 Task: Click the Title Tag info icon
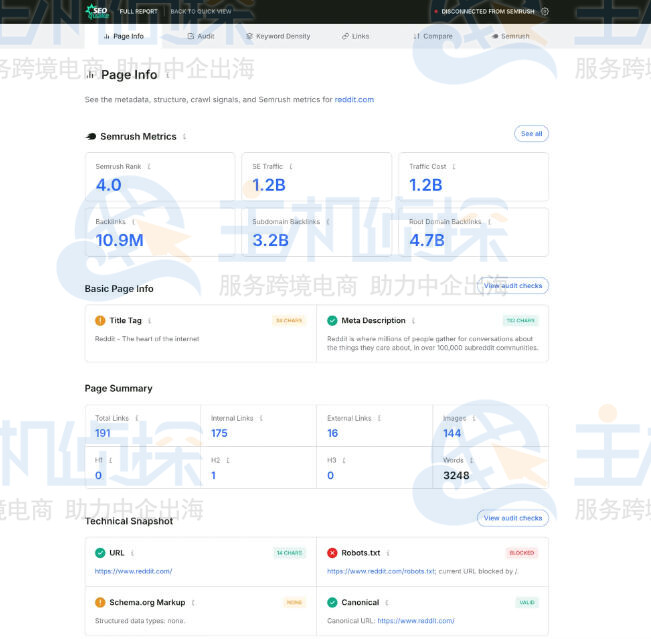click(x=149, y=321)
